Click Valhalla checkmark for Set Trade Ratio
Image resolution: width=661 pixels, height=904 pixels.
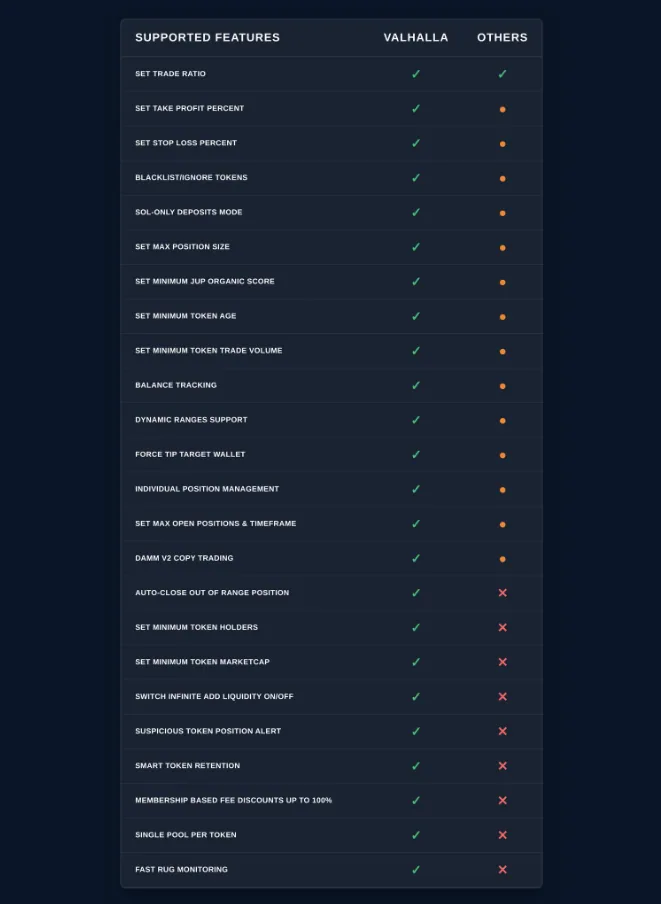416,74
